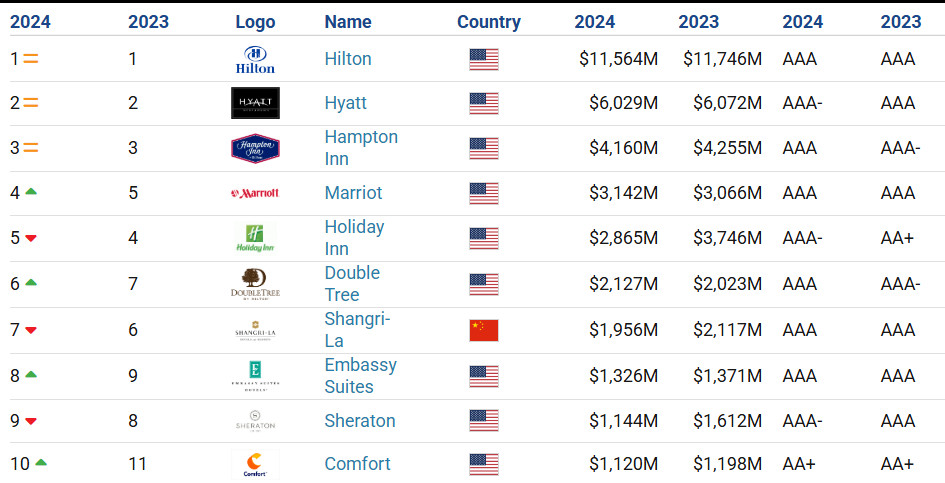This screenshot has height=483, width=945.
Task: Click the Hilton logo
Action: coord(255,60)
